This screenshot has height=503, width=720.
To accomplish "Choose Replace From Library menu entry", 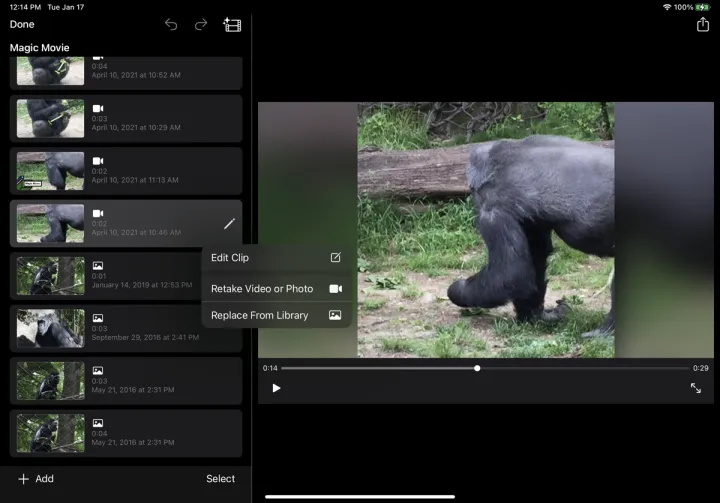I will [x=276, y=316].
